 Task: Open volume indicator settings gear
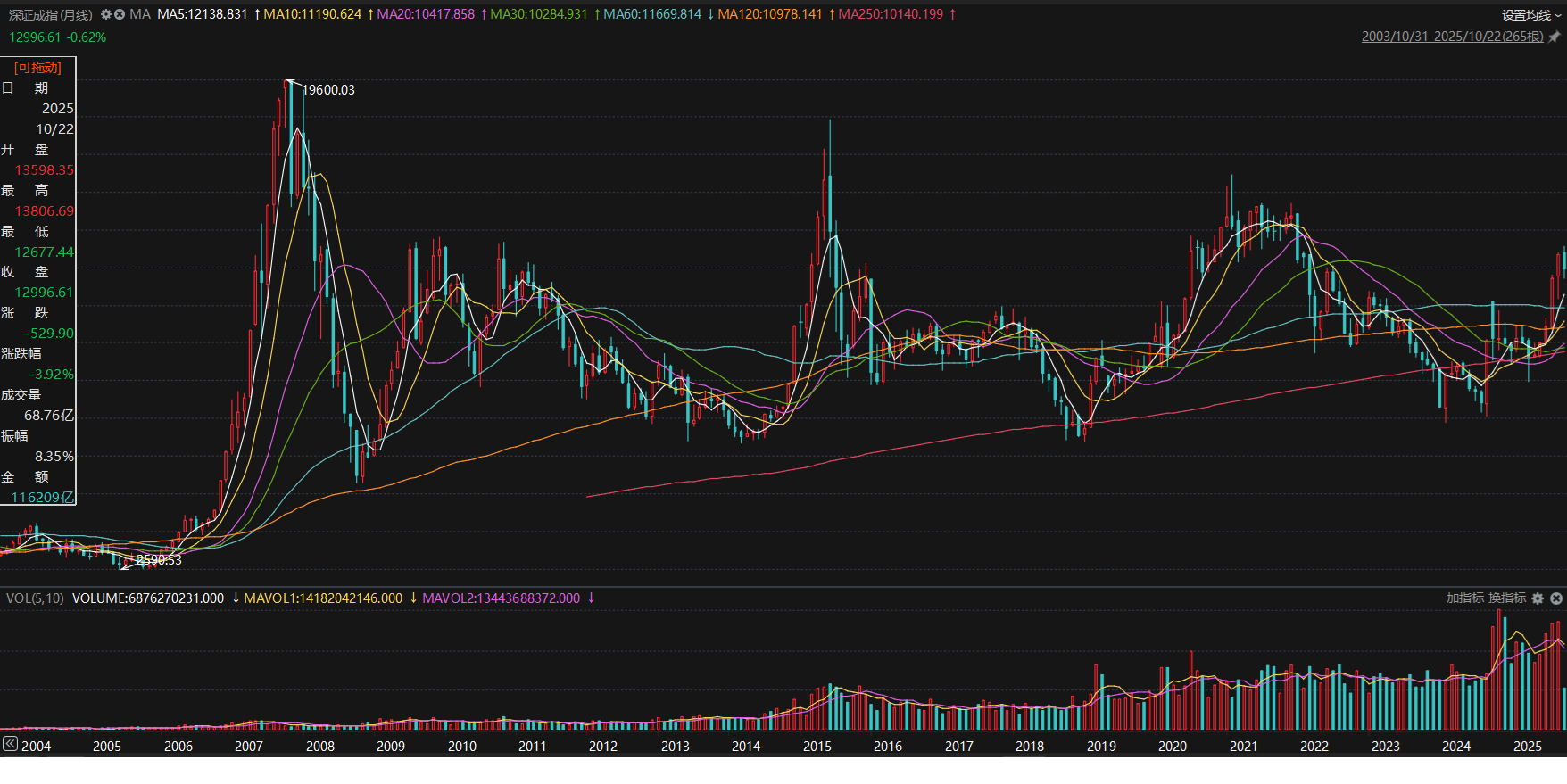click(1538, 598)
